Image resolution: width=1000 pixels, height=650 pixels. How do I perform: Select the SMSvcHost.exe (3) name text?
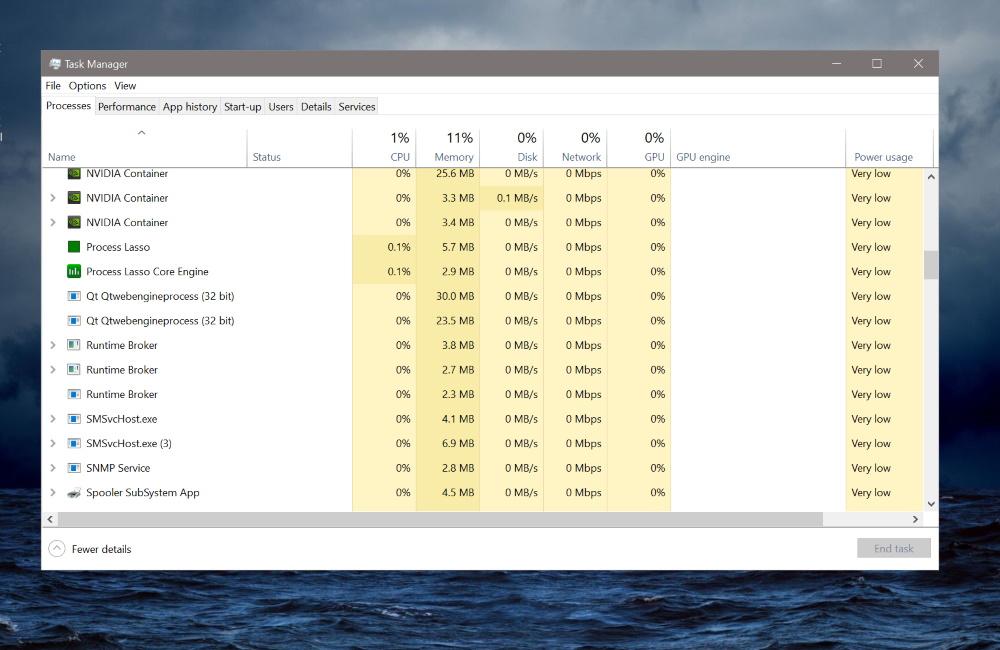(129, 443)
